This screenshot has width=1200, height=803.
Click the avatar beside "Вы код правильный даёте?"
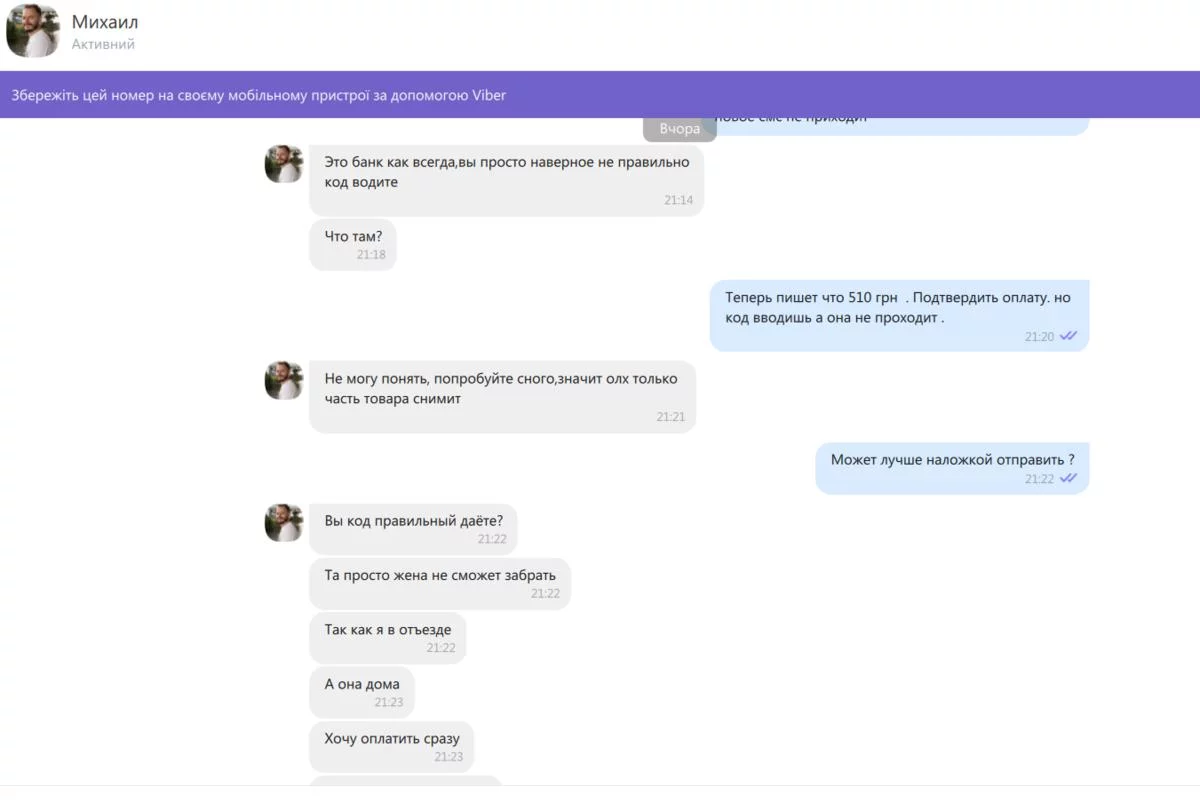click(283, 523)
